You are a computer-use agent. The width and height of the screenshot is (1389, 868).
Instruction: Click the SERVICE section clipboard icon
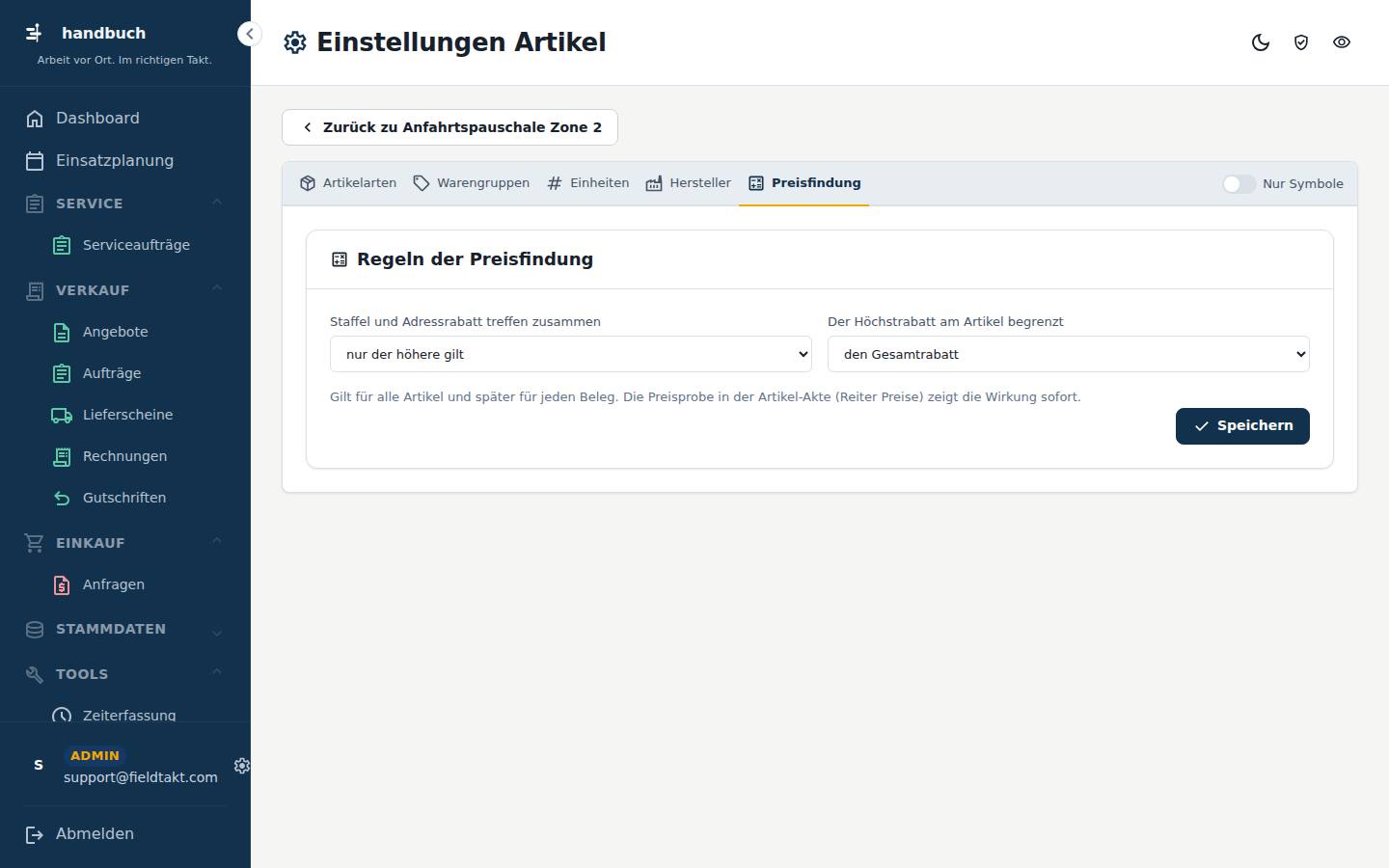[x=35, y=203]
